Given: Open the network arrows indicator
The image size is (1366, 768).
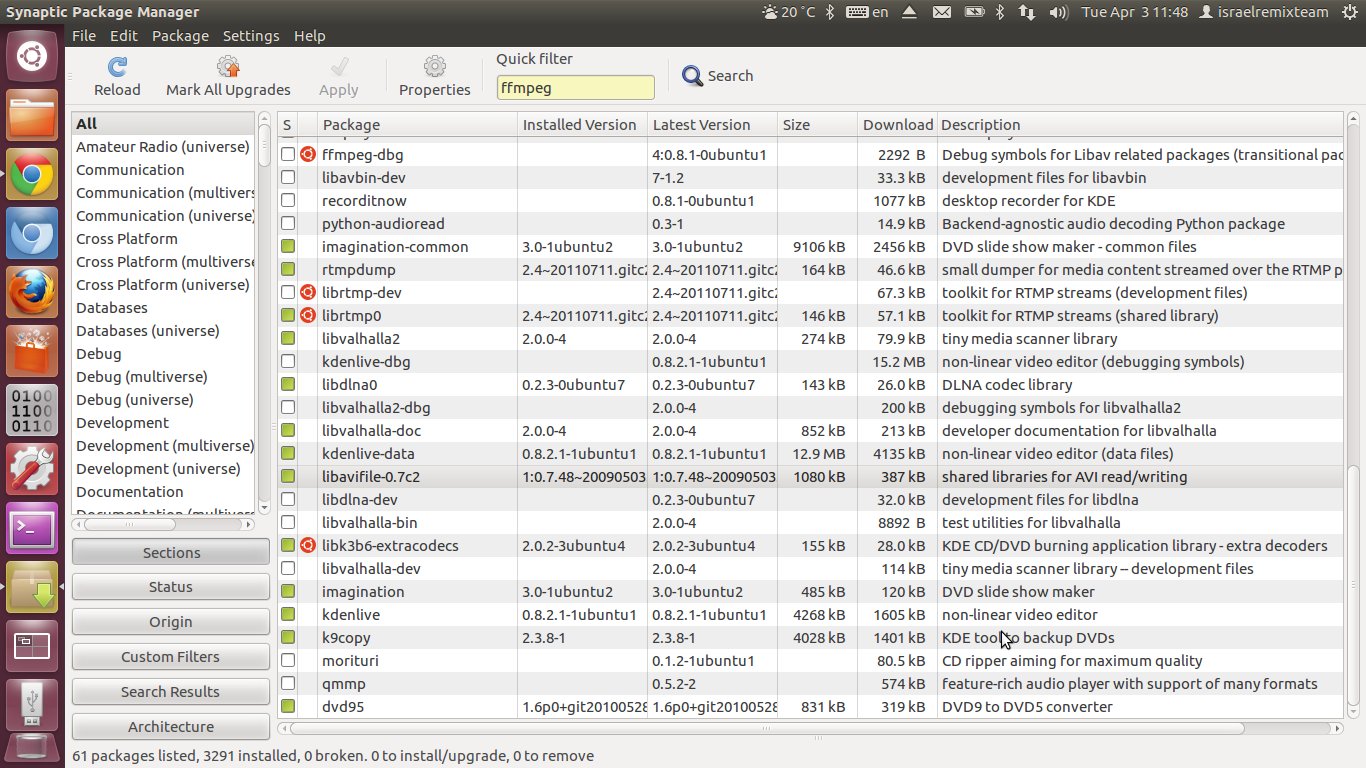Looking at the screenshot, I should tap(1027, 12).
